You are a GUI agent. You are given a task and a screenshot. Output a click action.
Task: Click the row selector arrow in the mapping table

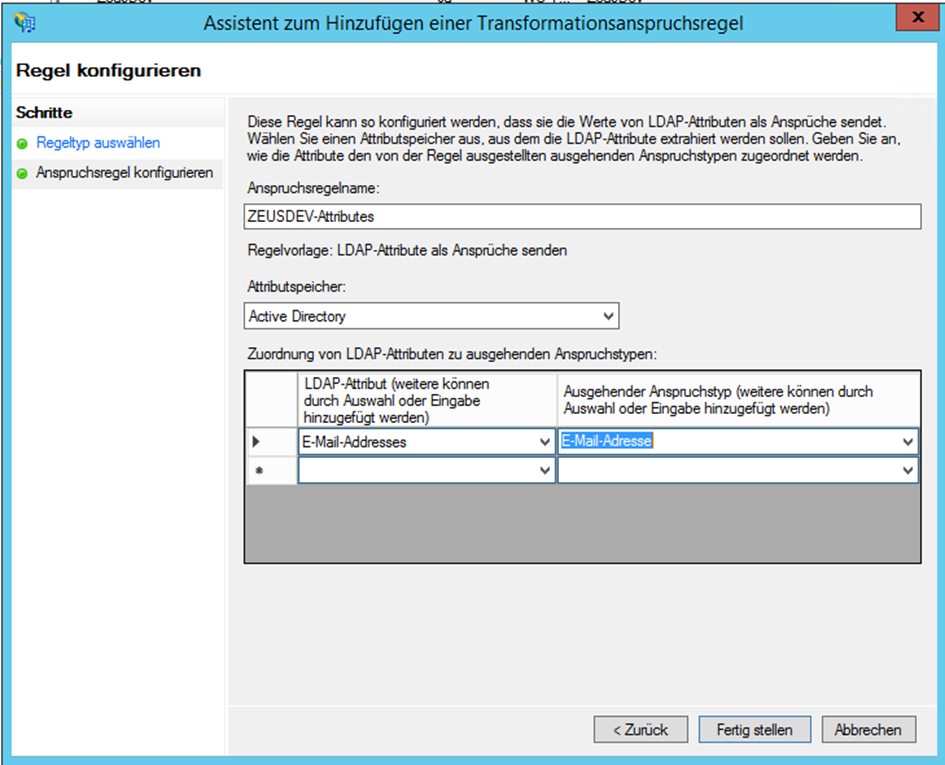point(259,441)
